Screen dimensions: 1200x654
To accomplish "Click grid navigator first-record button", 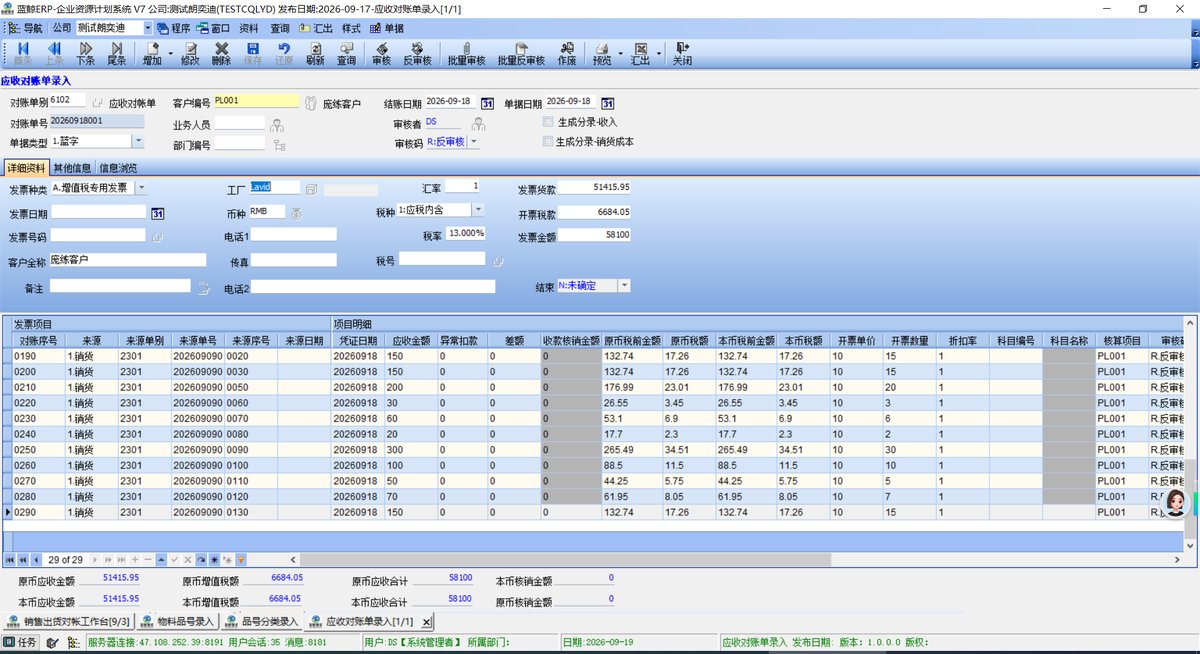I will (x=11, y=559).
